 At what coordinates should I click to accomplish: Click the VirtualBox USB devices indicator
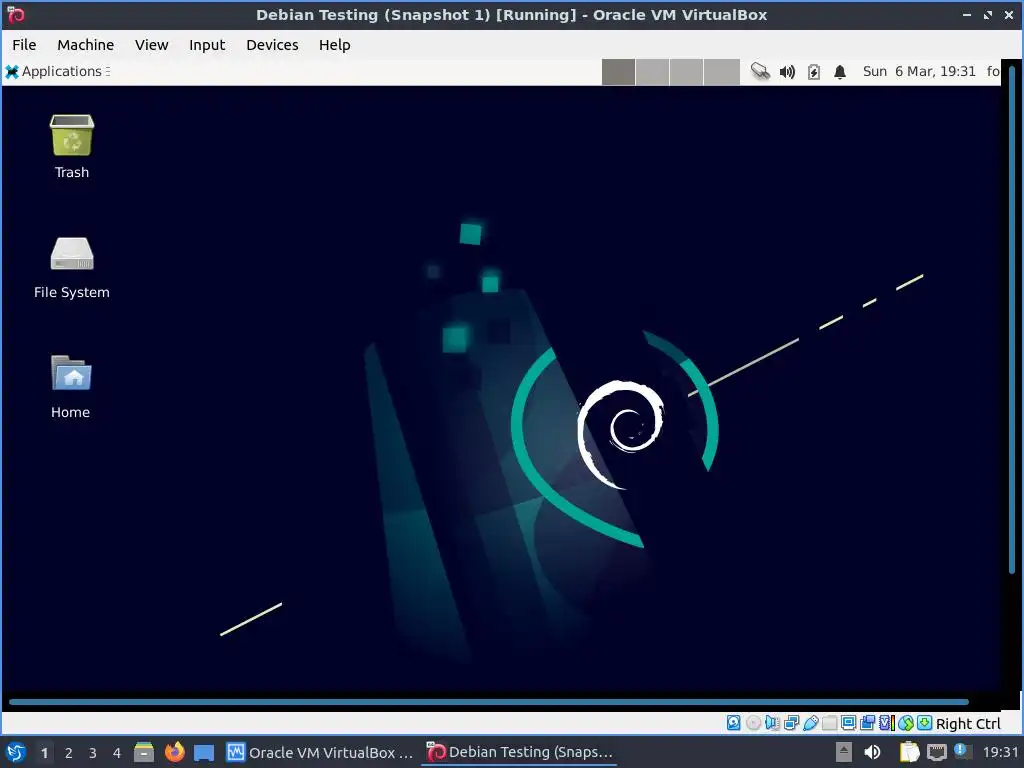(810, 723)
